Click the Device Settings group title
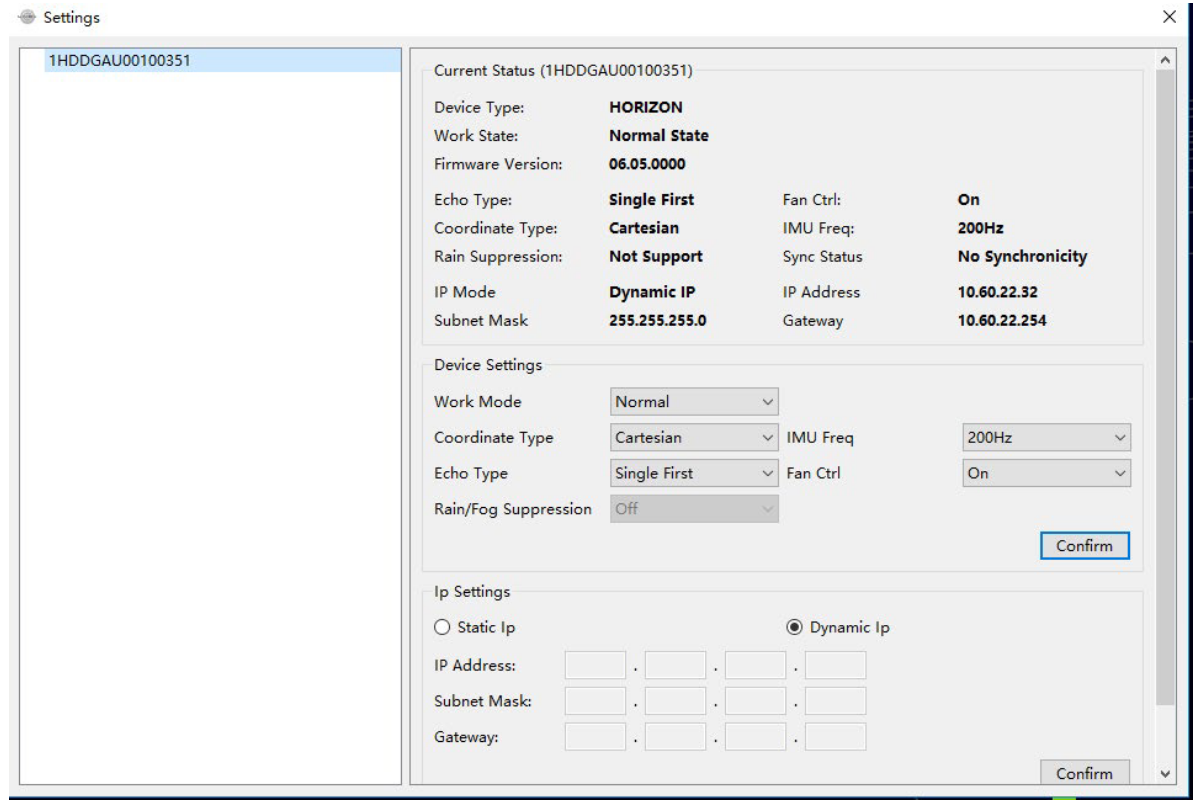 (x=488, y=365)
